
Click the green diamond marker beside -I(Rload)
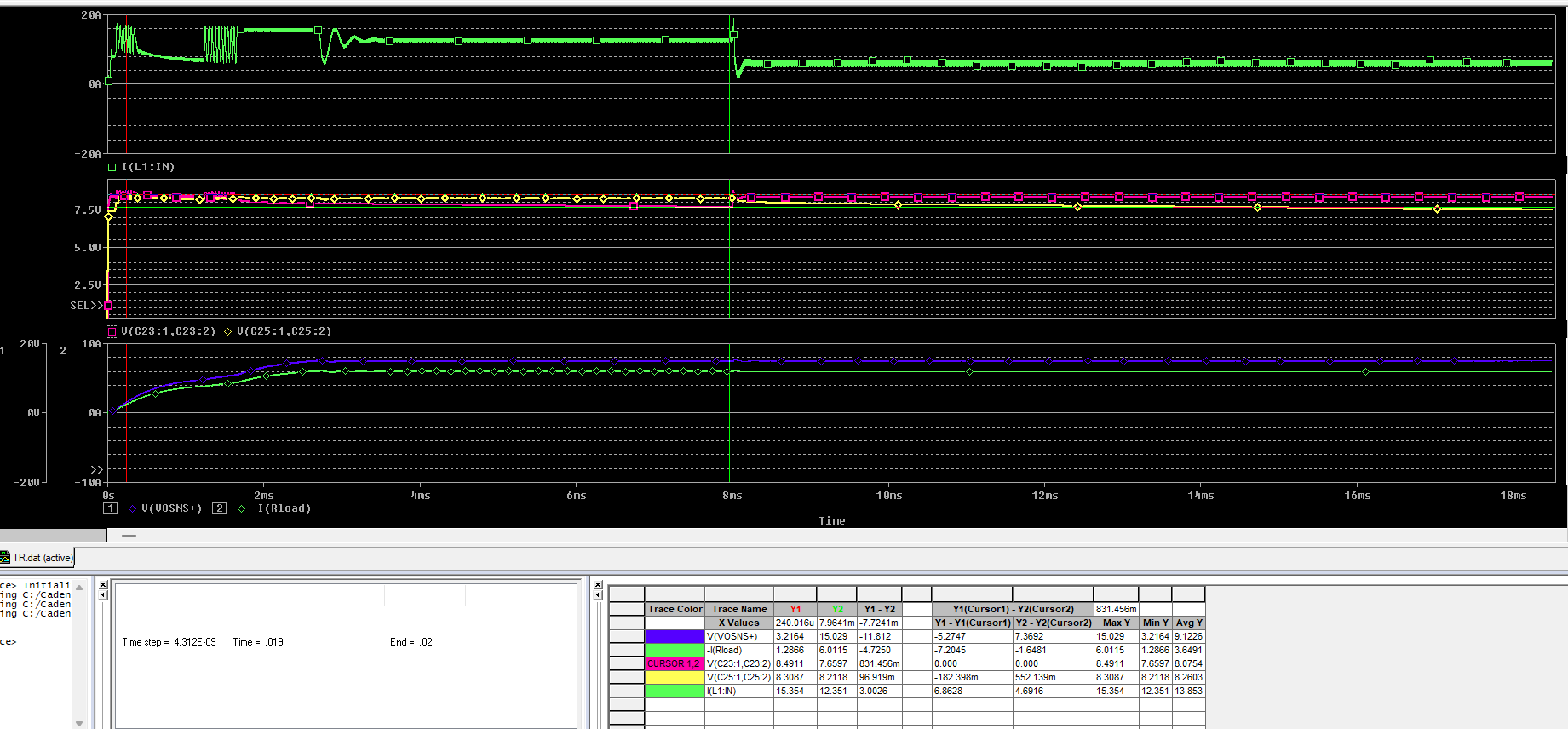pyautogui.click(x=242, y=508)
